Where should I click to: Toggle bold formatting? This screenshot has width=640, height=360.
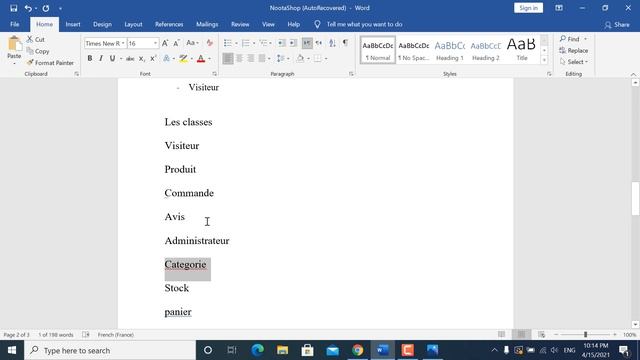click(x=89, y=58)
